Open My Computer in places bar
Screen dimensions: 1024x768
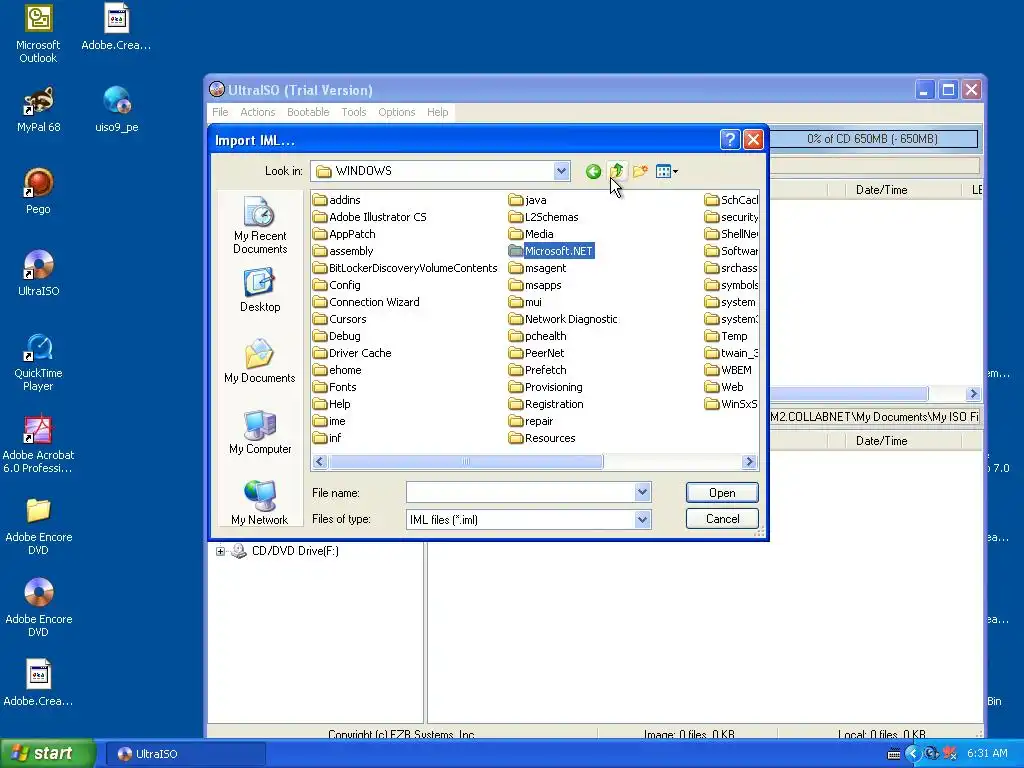coord(260,432)
